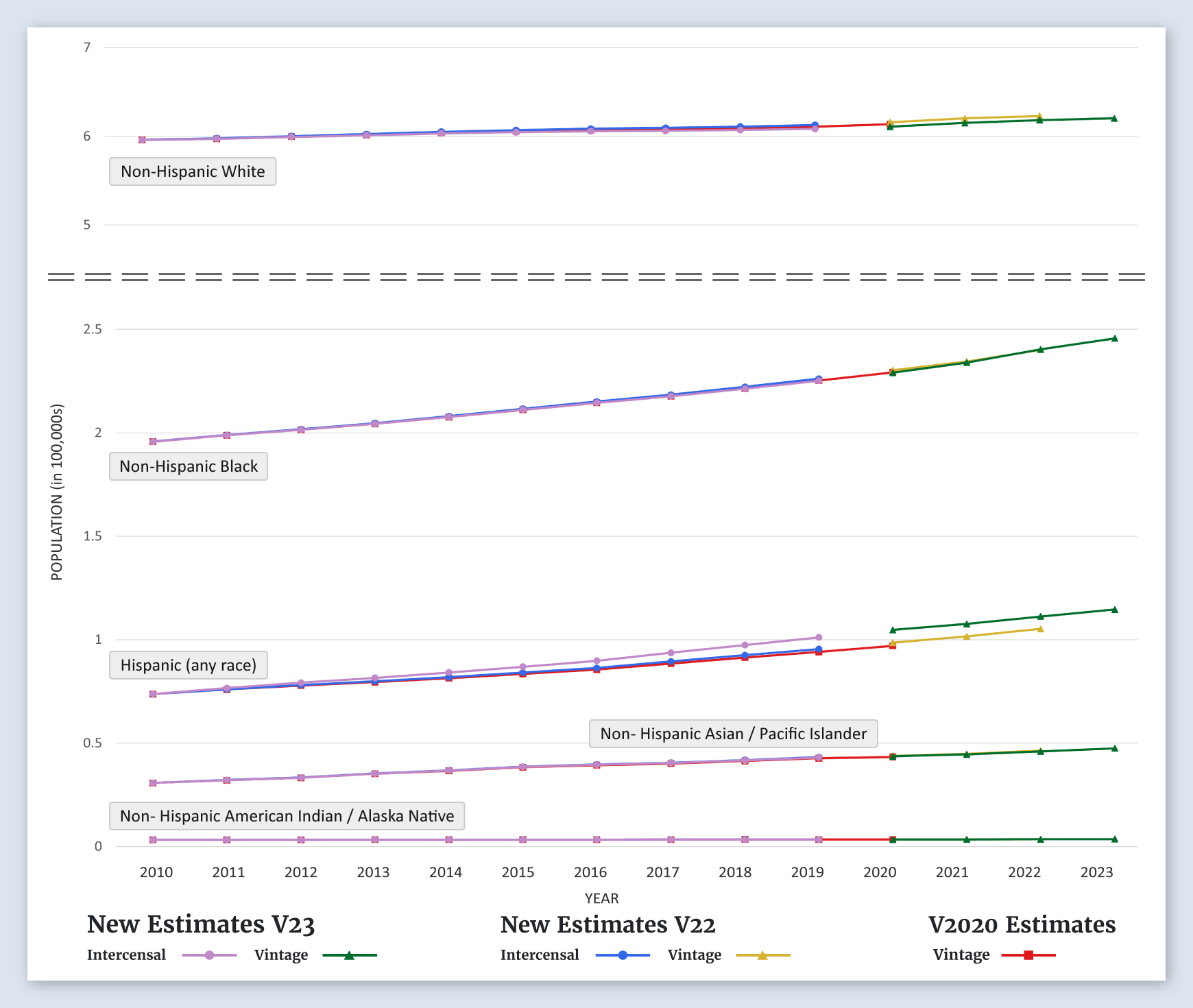The image size is (1193, 1008).
Task: Click the Hispanic (any race) label
Action: pyautogui.click(x=189, y=665)
